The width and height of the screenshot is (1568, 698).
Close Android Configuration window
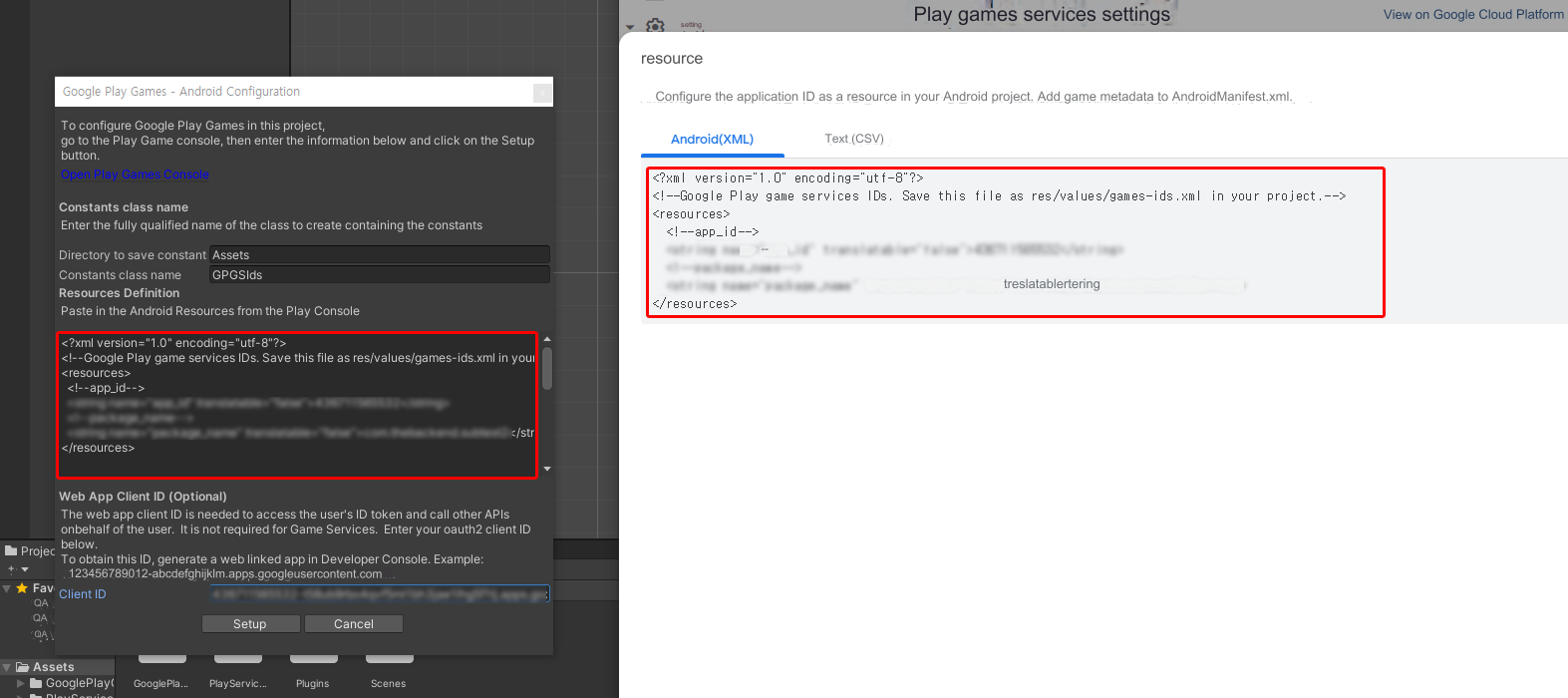click(542, 93)
